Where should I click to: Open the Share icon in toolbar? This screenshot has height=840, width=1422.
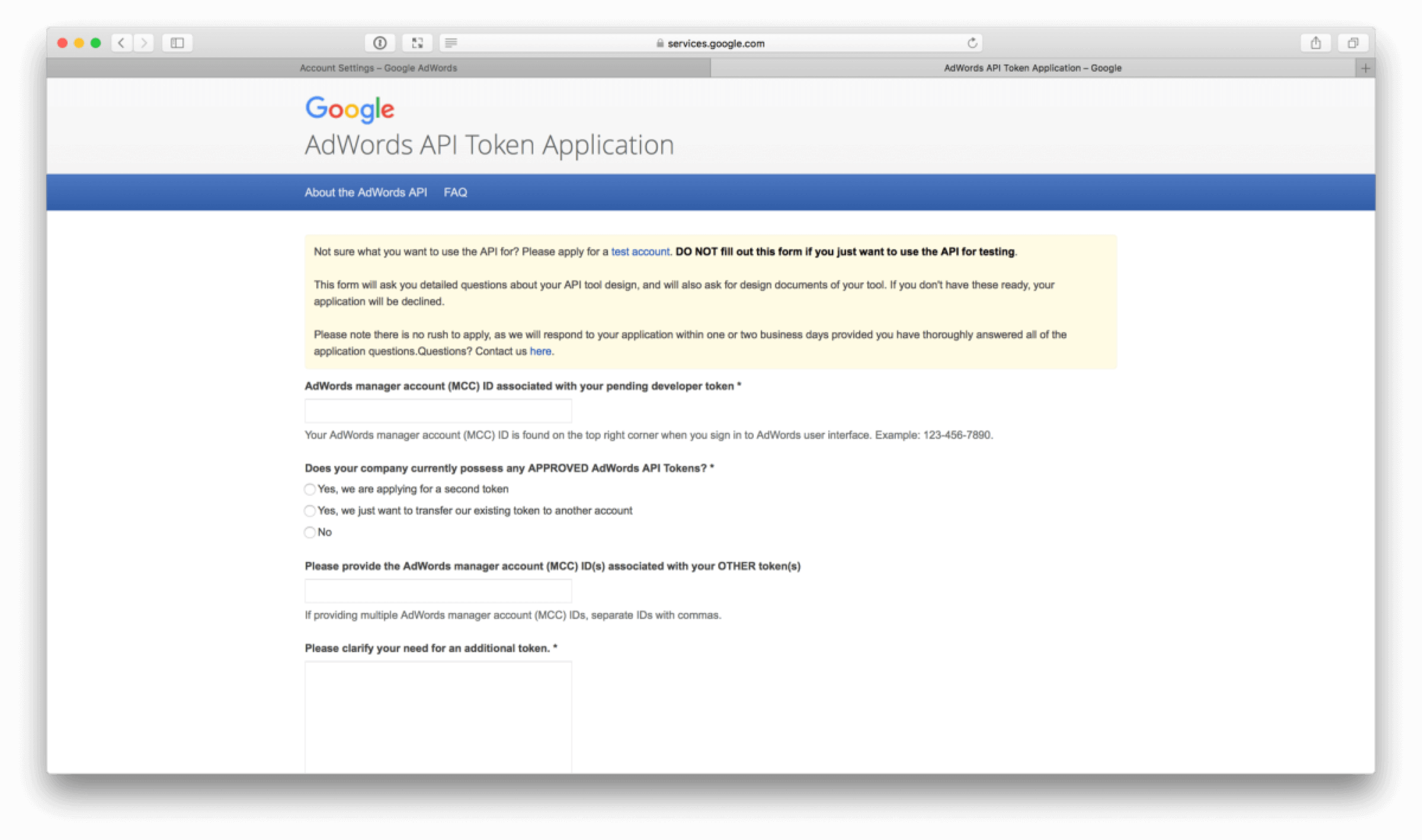(x=1315, y=43)
